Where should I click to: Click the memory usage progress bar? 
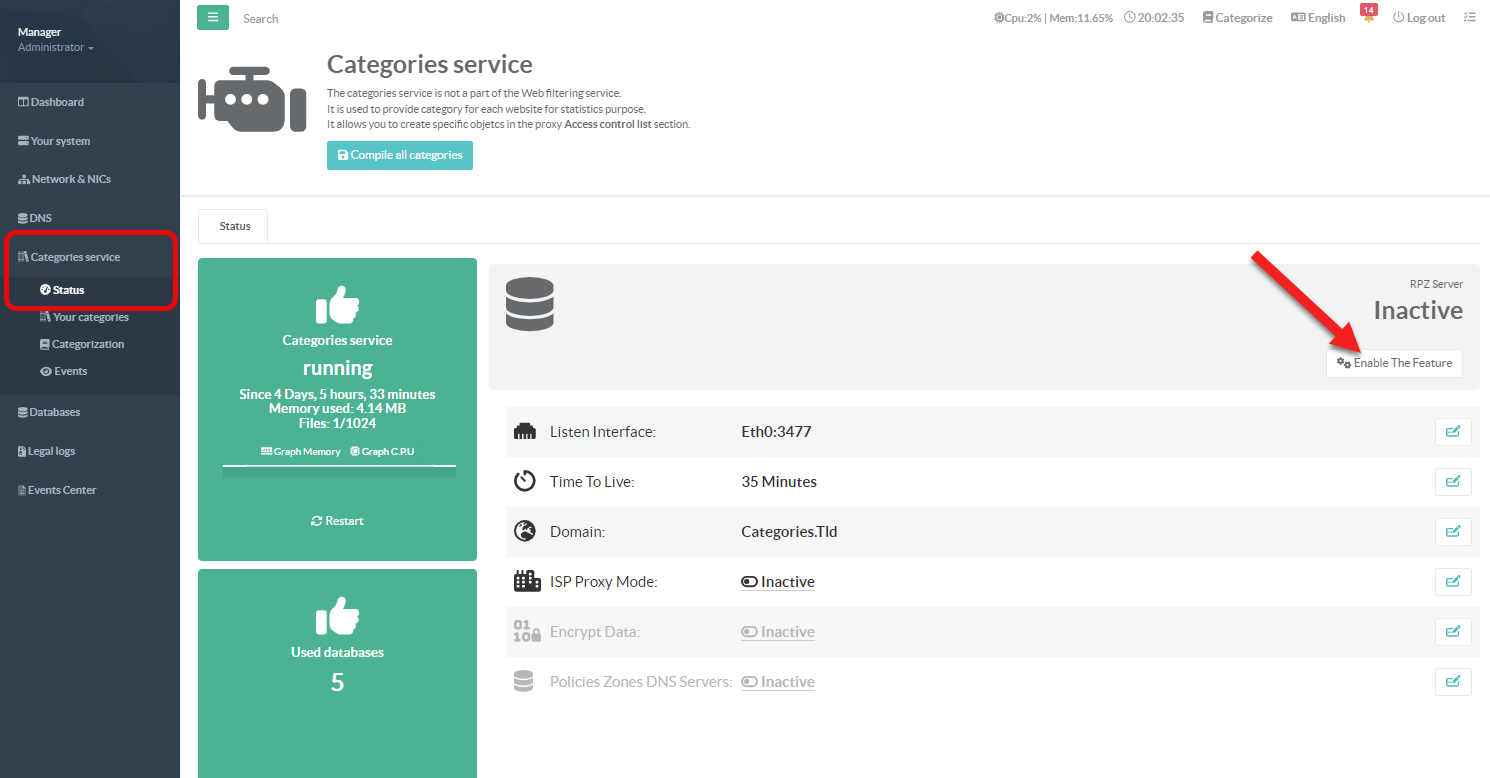[x=339, y=471]
